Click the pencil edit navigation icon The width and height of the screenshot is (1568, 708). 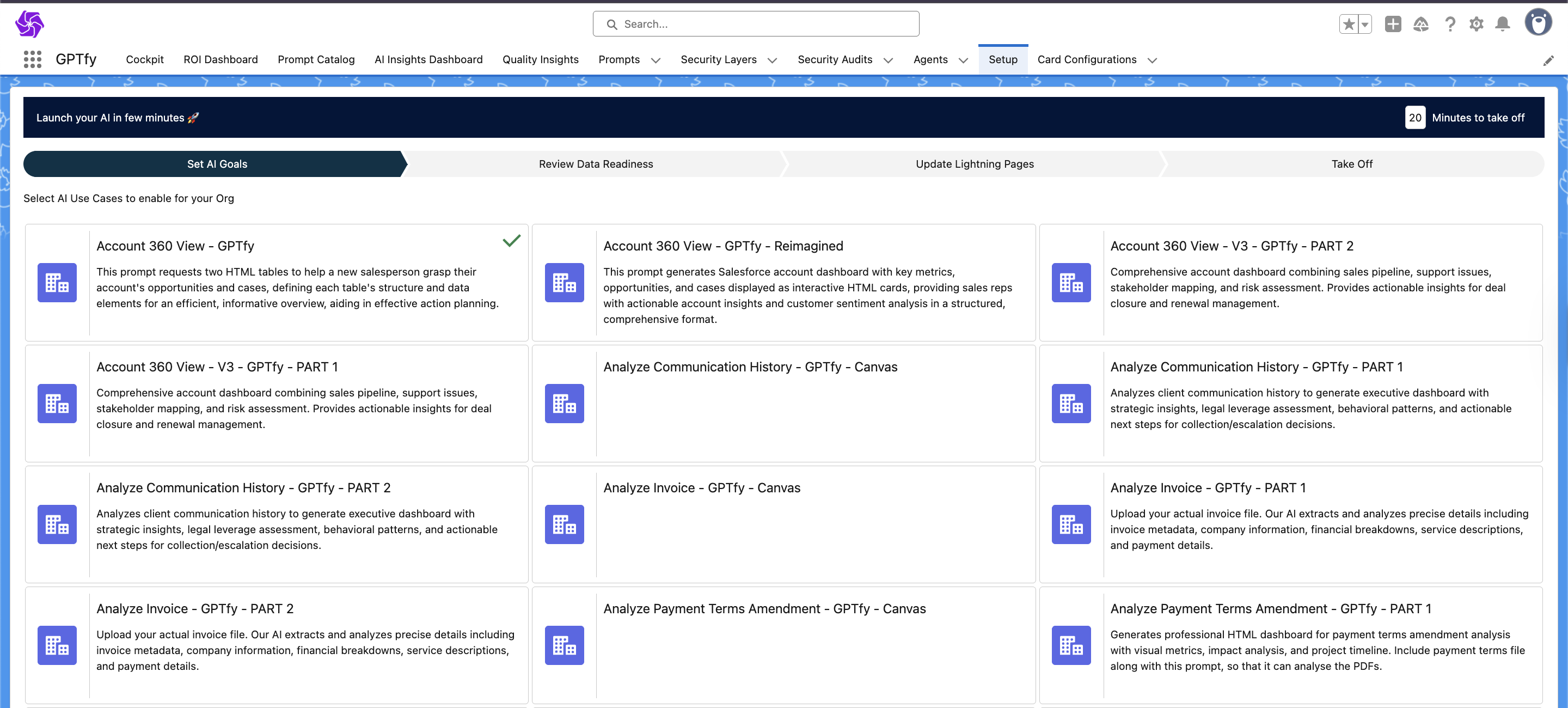coord(1548,60)
